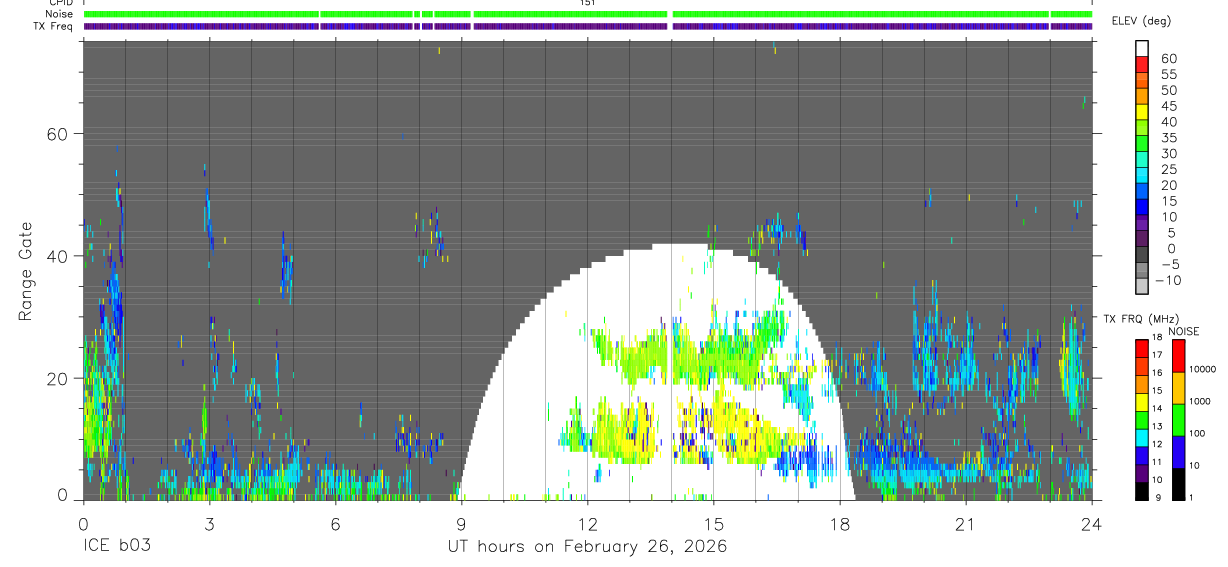Click the white top segment of the ELEV colorbar
This screenshot has height=567, width=1228.
[x=1143, y=48]
